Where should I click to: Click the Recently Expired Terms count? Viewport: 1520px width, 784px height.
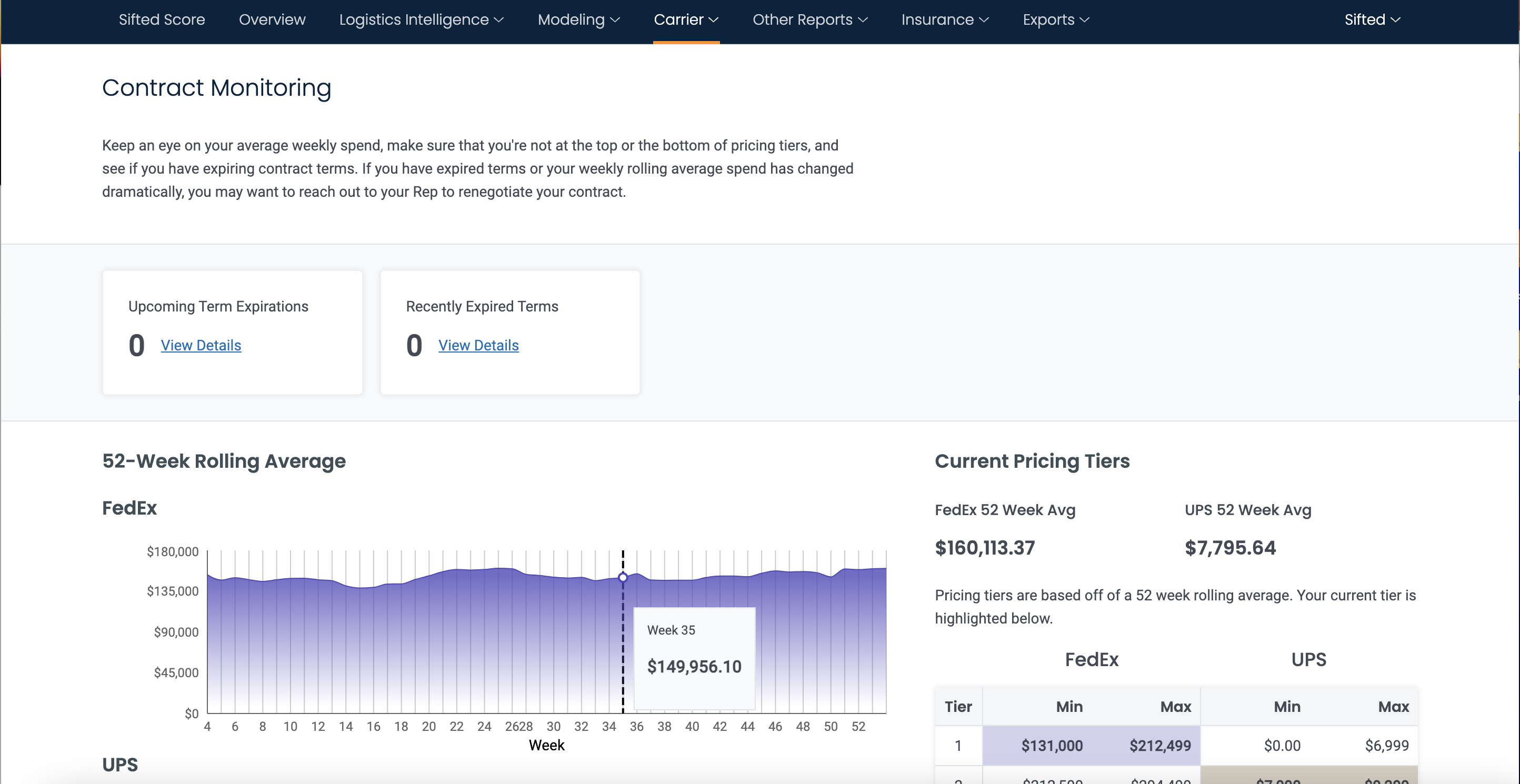coord(414,345)
